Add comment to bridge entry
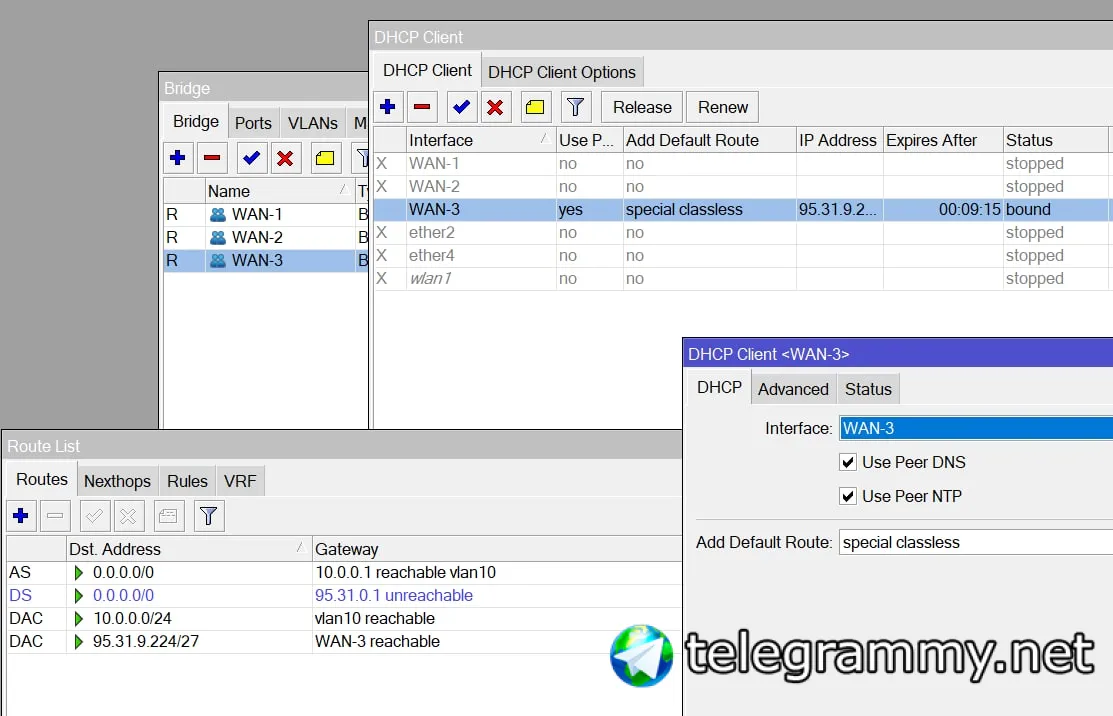 tap(325, 158)
